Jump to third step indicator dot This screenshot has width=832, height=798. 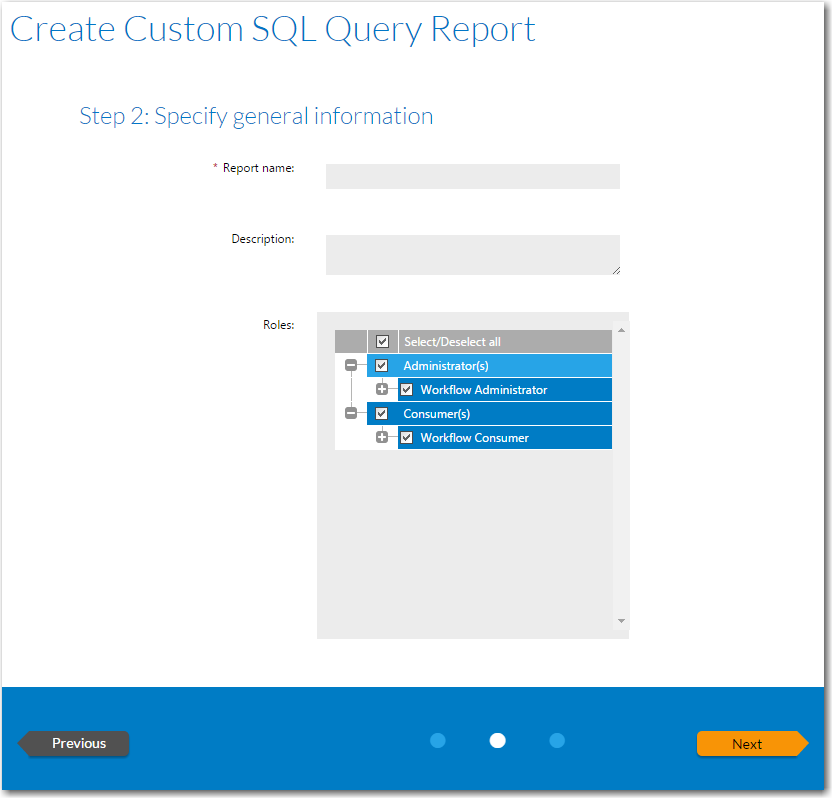click(x=557, y=741)
